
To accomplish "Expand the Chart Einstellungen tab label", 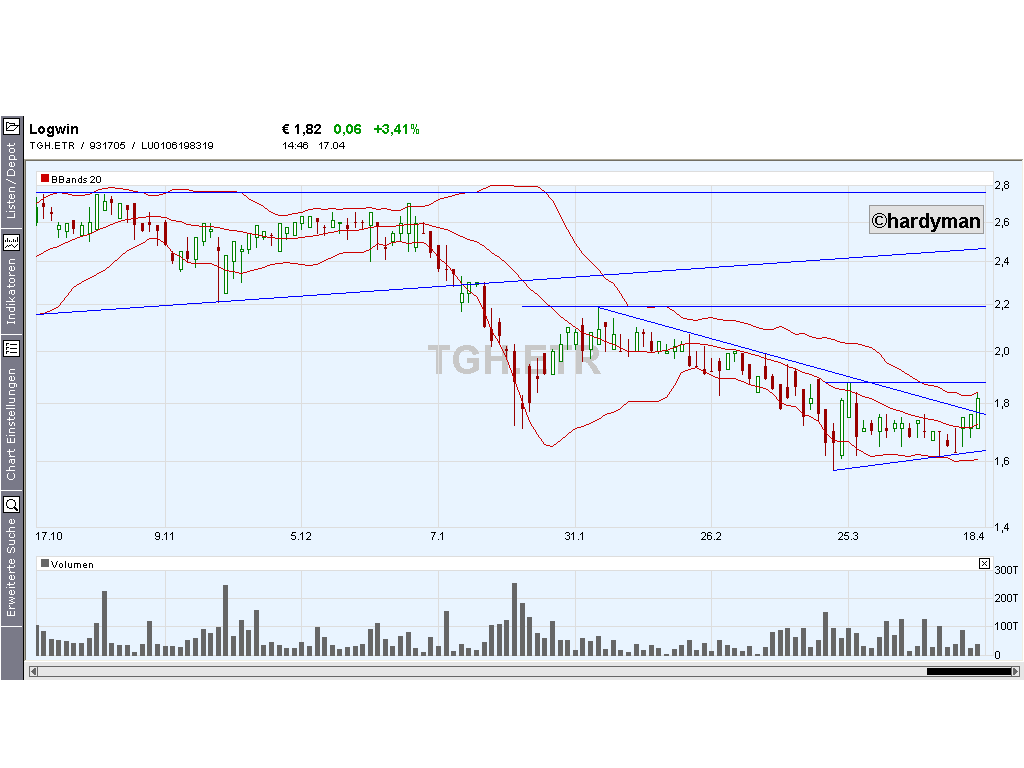I will [12, 424].
